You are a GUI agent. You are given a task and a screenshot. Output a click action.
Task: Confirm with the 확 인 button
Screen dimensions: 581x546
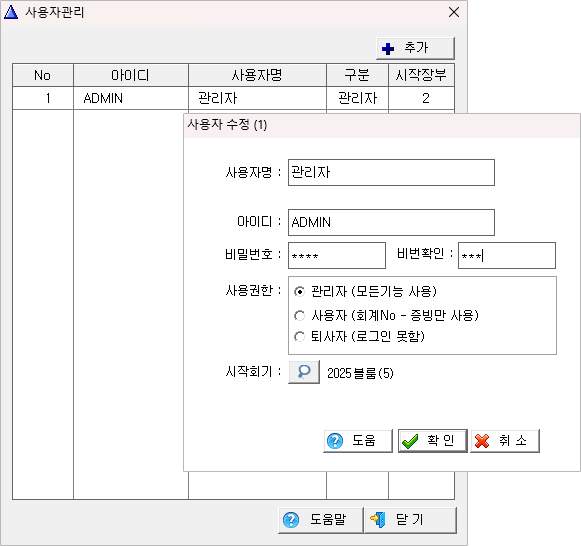(433, 441)
